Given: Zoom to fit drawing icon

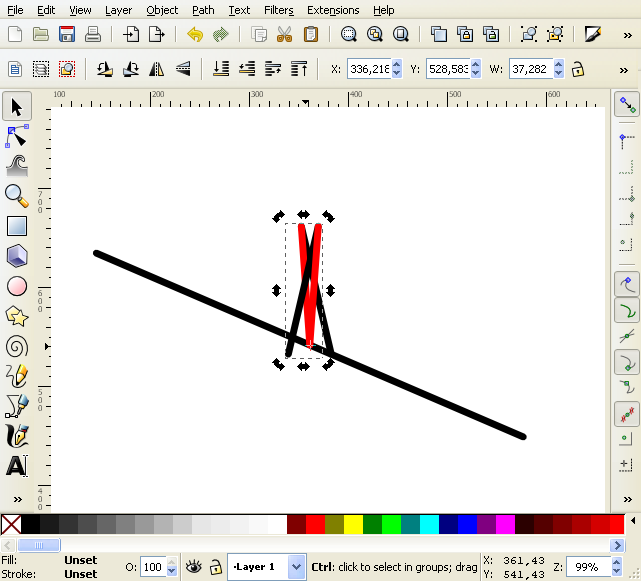Looking at the screenshot, I should pos(375,34).
